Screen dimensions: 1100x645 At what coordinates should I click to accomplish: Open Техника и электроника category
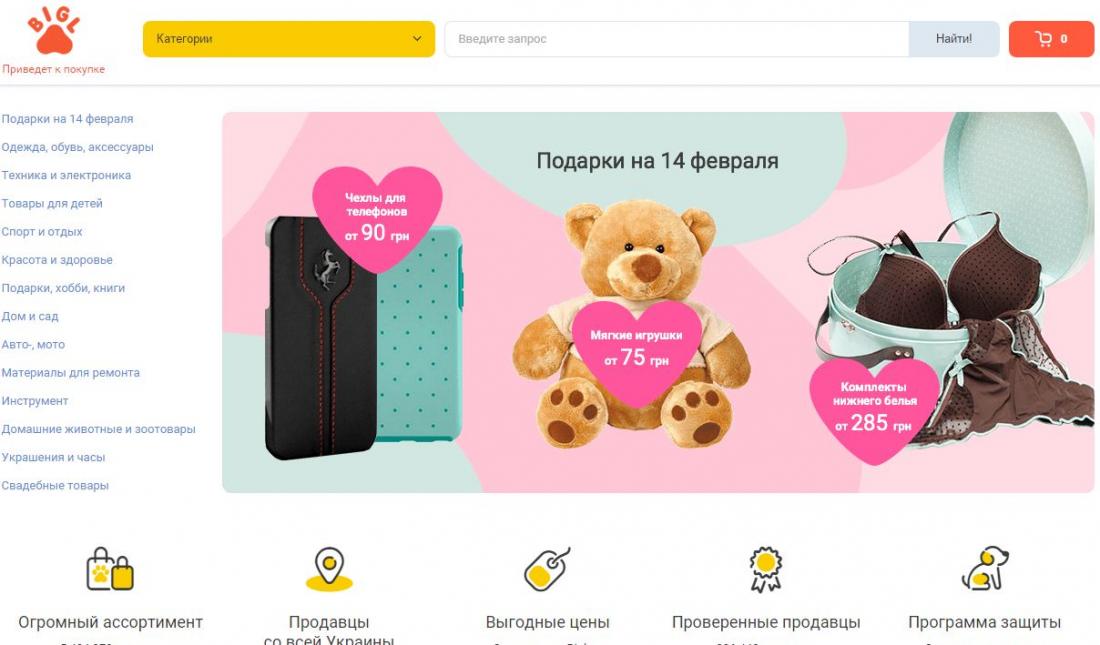(x=66, y=175)
